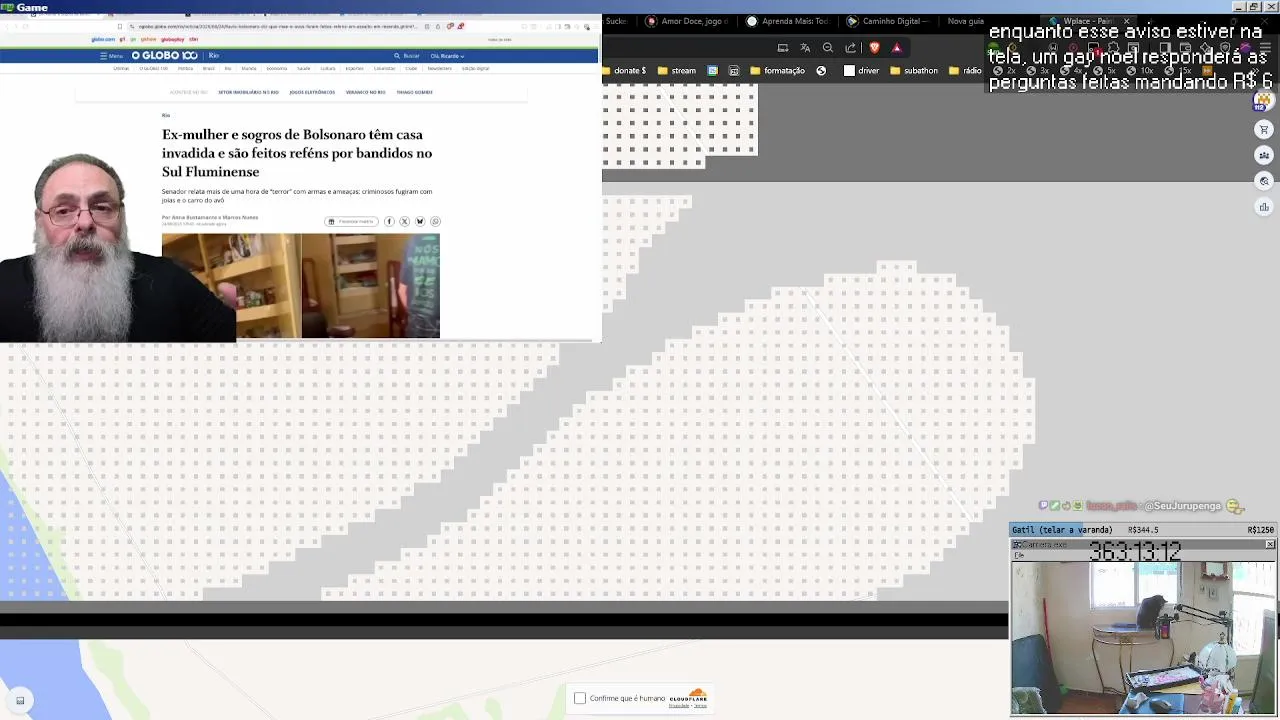Viewport: 1280px width, 720px height.
Task: Open the Wplace store cart icon
Action: point(1264,129)
